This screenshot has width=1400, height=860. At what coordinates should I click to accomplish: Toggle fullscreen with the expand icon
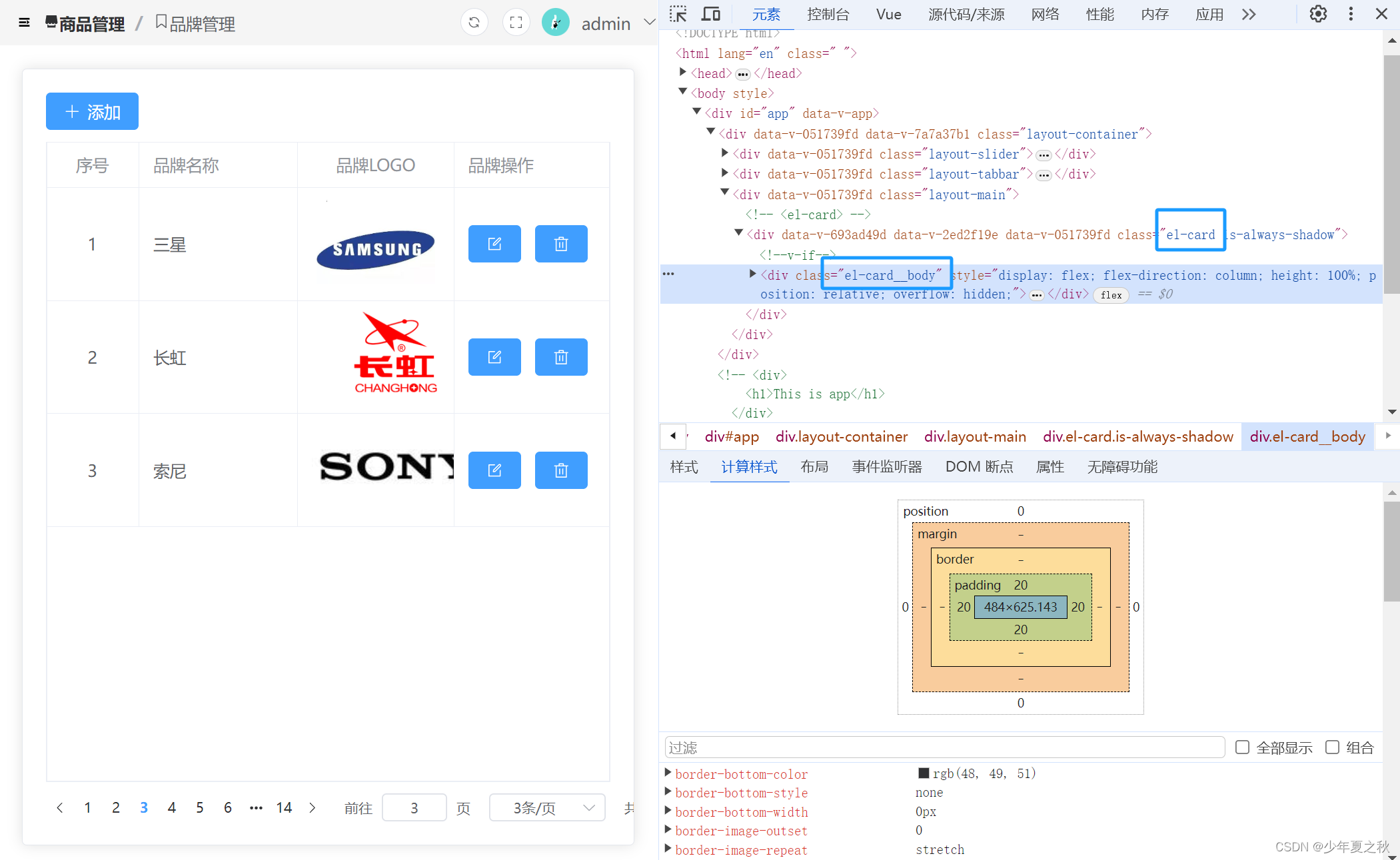click(516, 23)
